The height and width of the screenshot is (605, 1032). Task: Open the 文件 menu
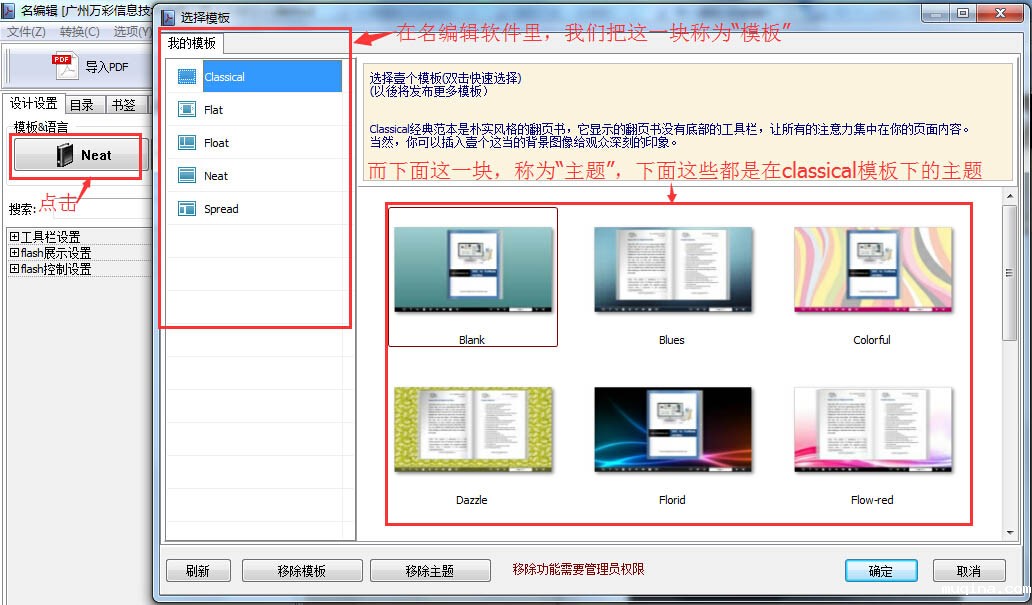tap(26, 32)
